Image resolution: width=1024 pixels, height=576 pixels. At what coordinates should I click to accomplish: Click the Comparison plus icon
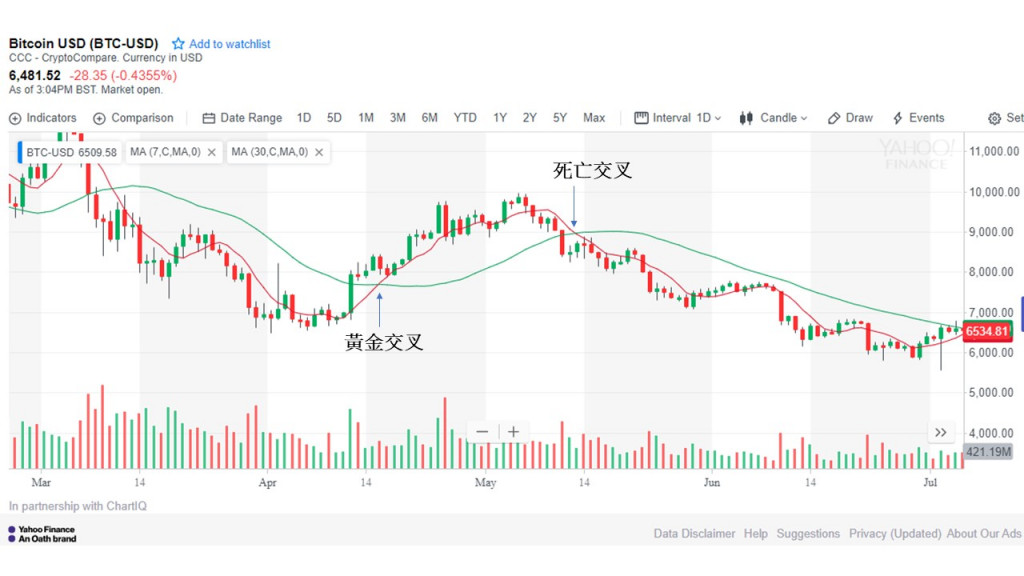[99, 118]
